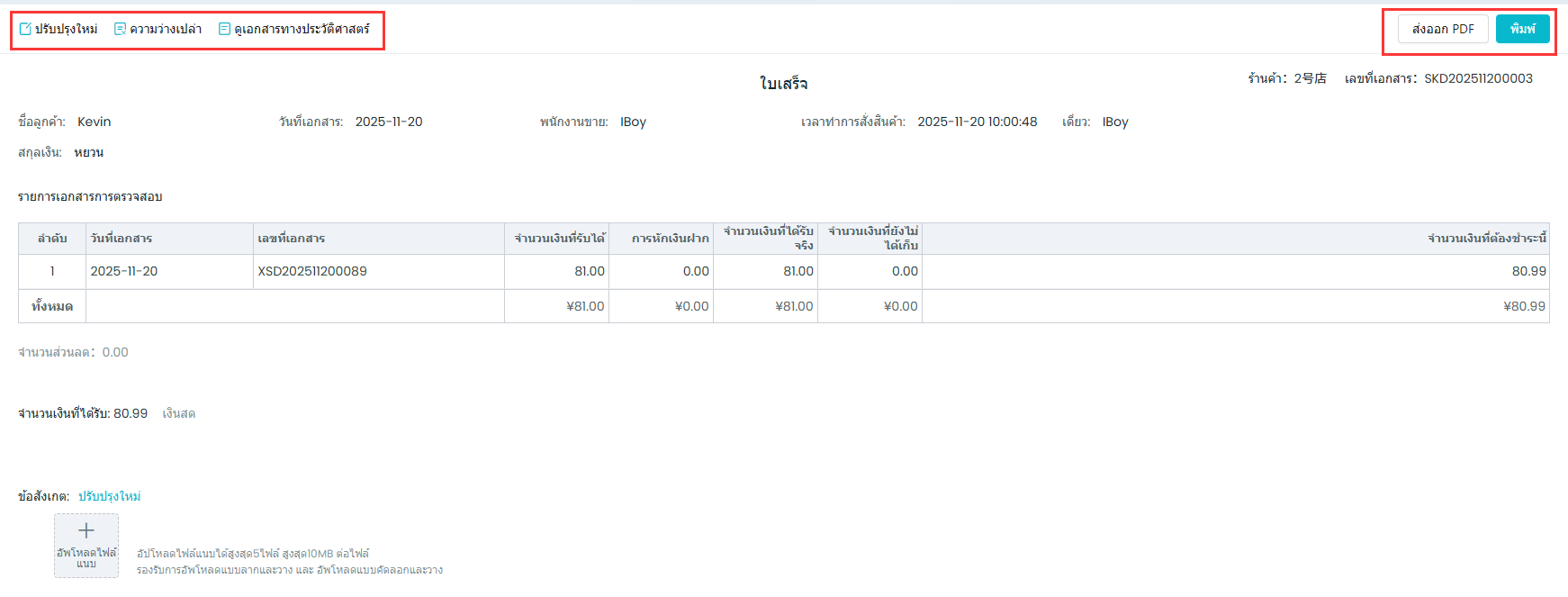
Task: Click ปรับปรุงใหม่ link beside ข้อสังเกต
Action: click(109, 496)
